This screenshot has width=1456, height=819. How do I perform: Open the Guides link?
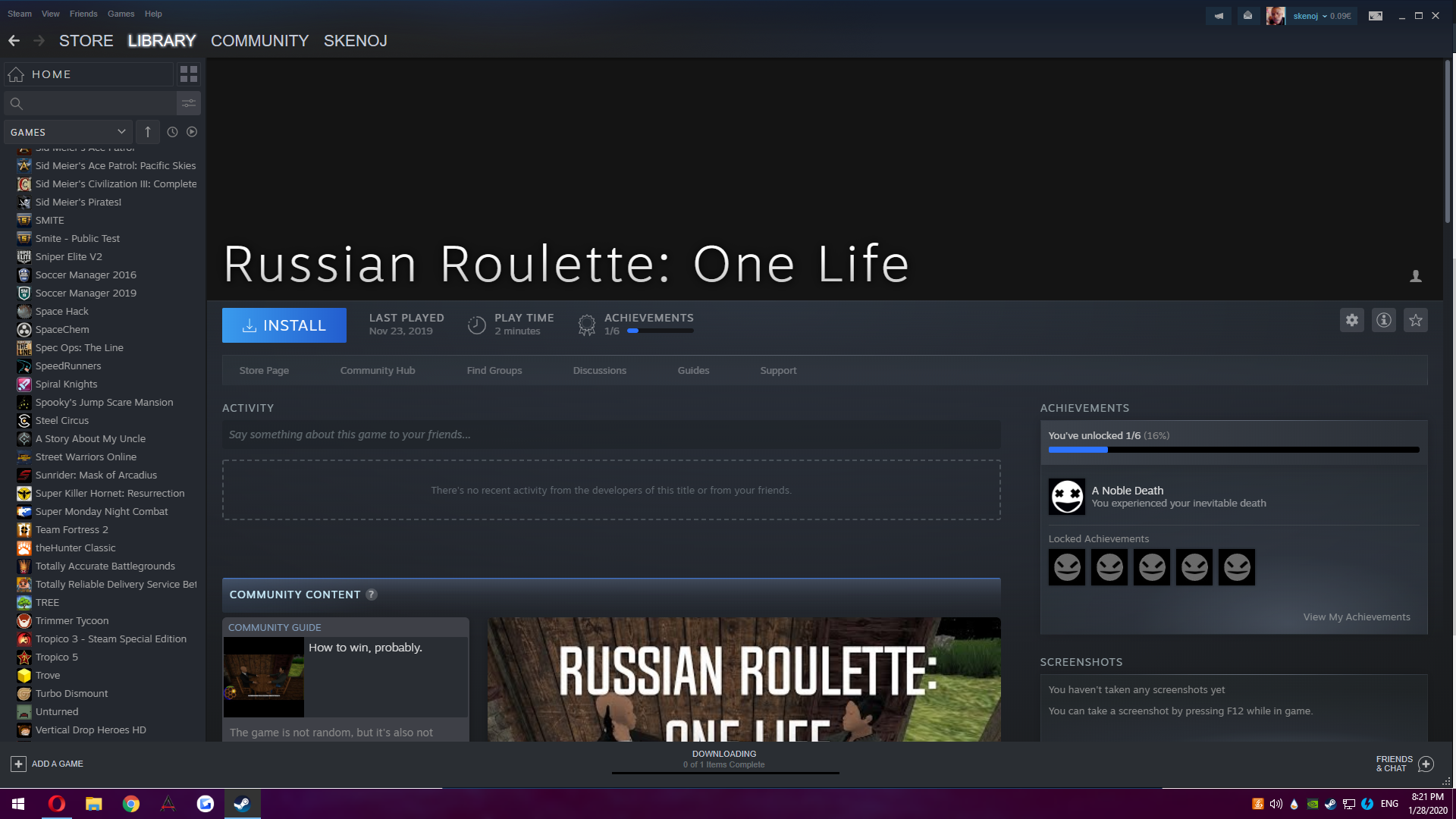point(694,371)
